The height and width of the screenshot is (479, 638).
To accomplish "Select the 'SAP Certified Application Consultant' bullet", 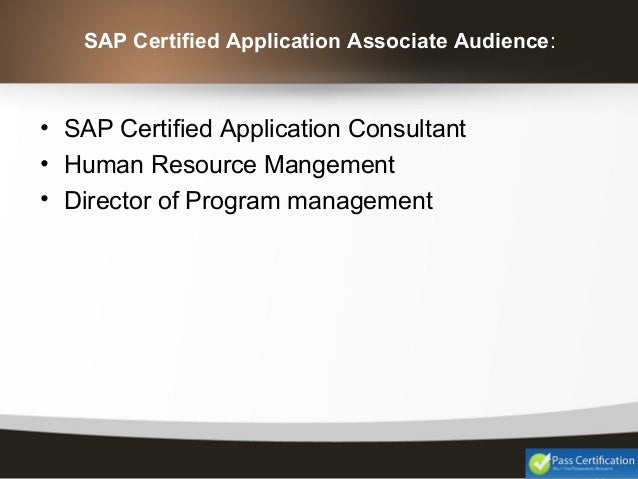I will click(x=265, y=129).
